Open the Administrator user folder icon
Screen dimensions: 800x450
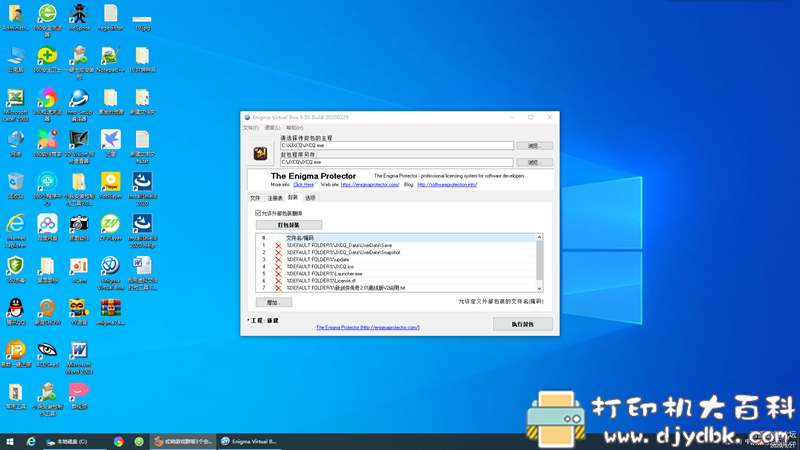point(16,17)
